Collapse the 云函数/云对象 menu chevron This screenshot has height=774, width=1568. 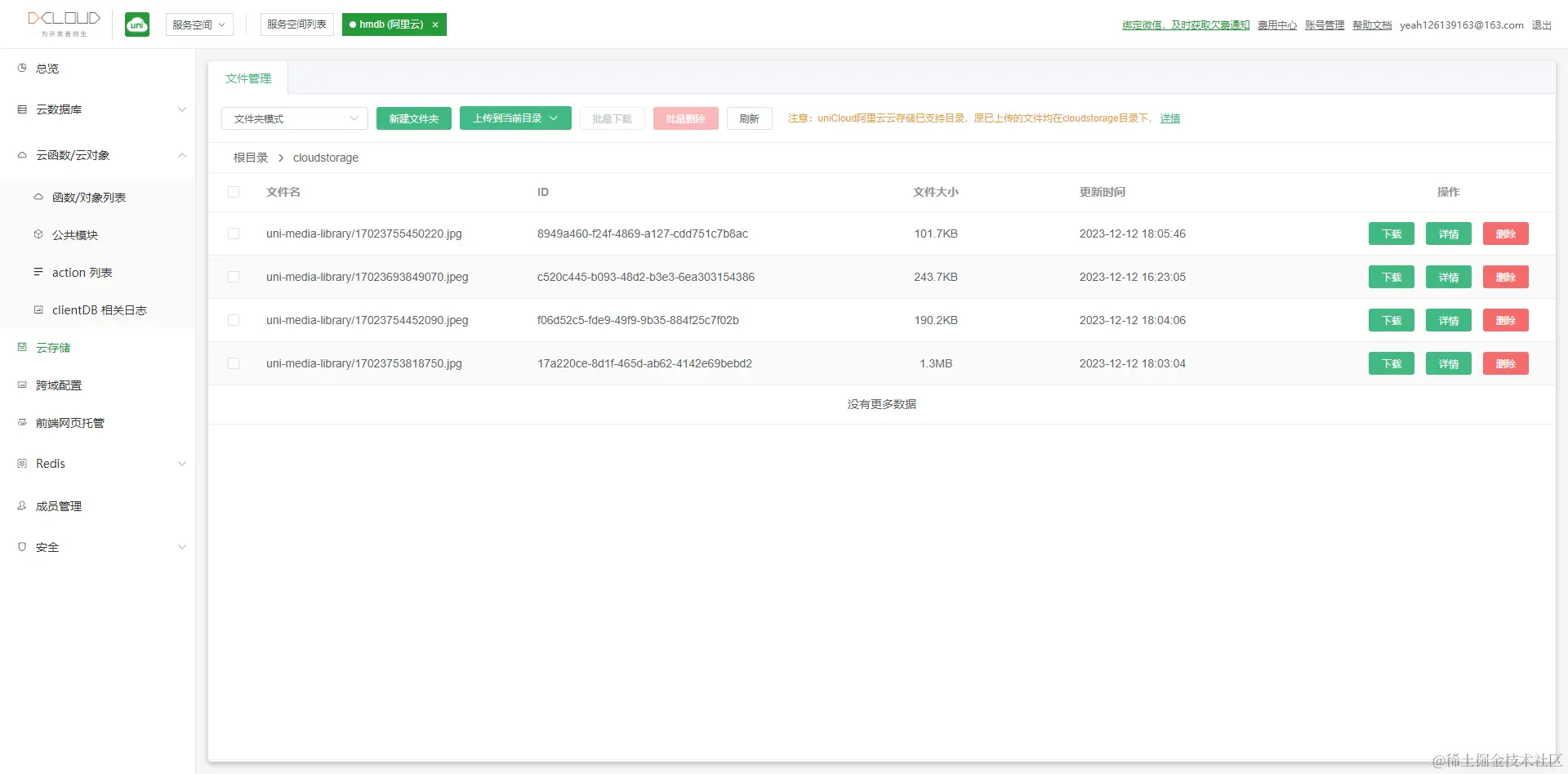tap(182, 154)
